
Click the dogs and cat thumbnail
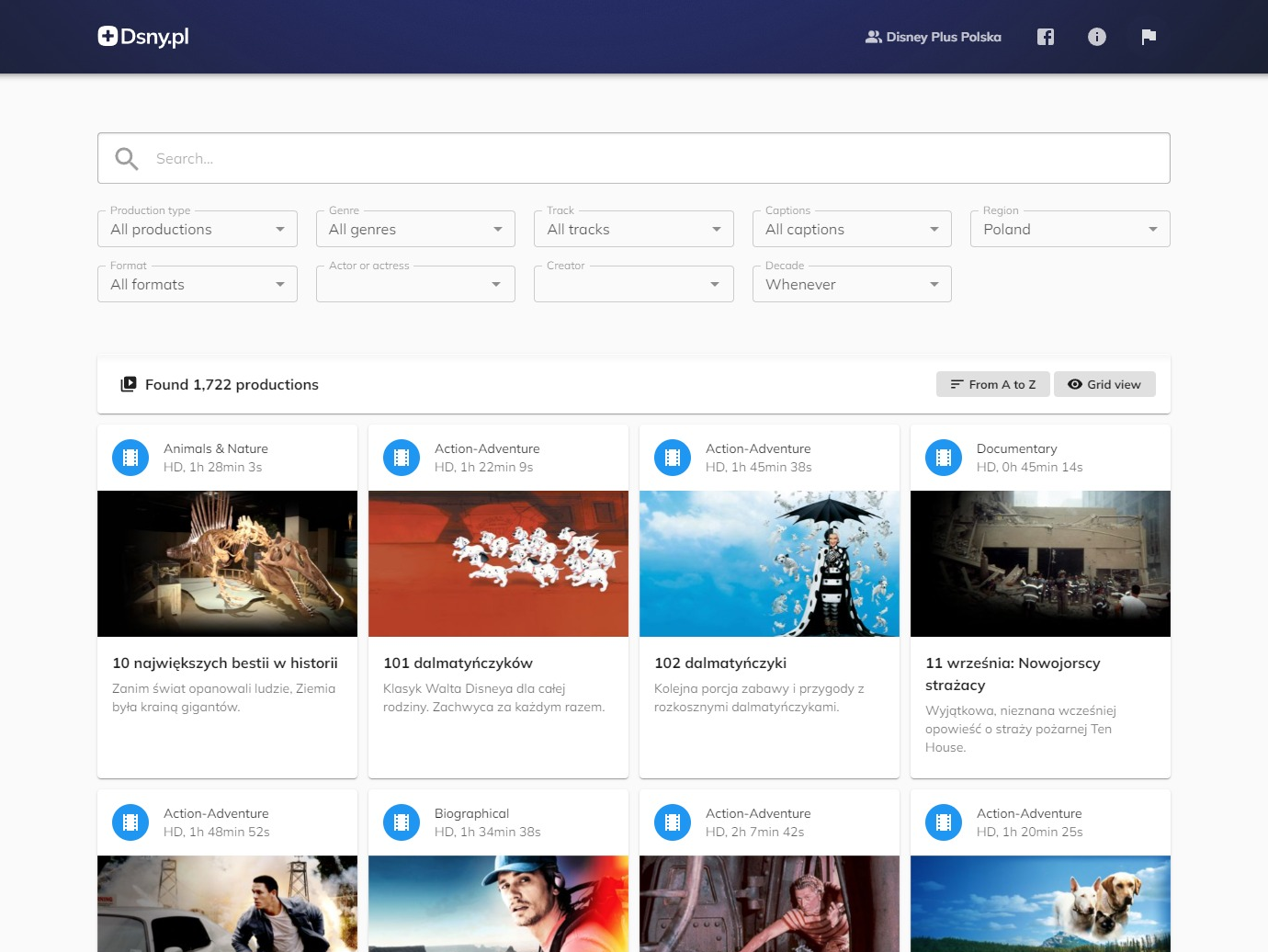(x=1040, y=903)
